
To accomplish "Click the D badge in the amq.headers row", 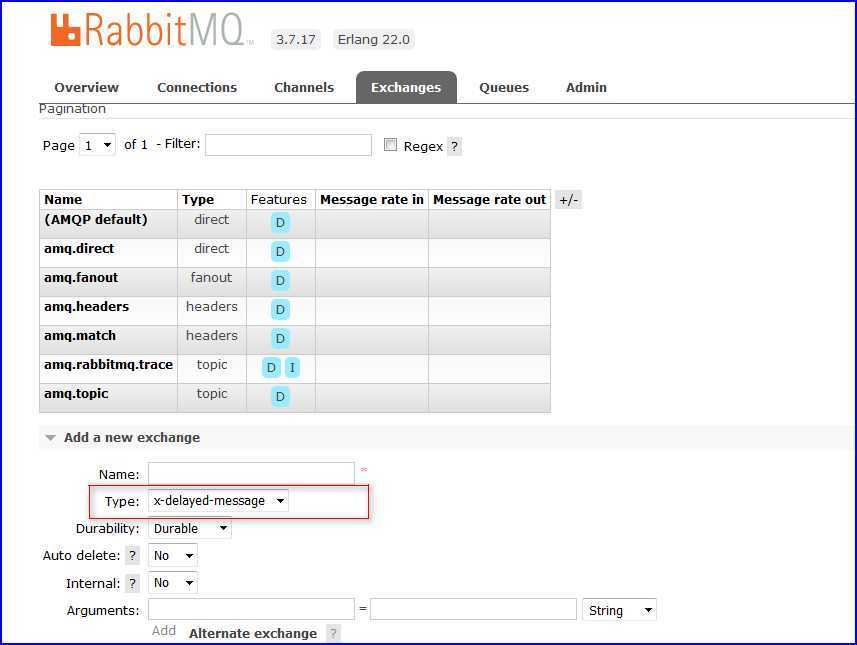I will [280, 309].
